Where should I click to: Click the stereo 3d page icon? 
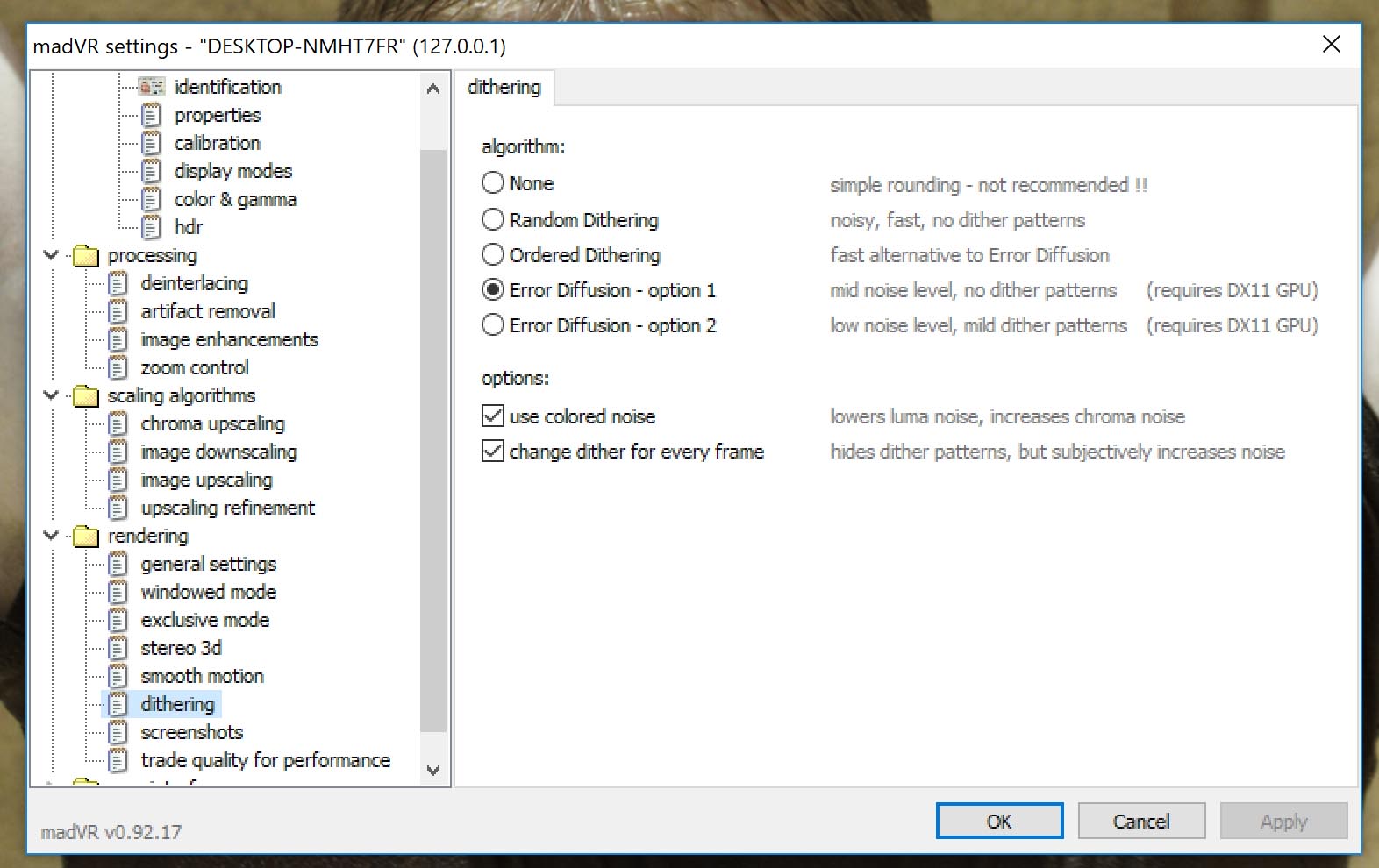pos(118,648)
